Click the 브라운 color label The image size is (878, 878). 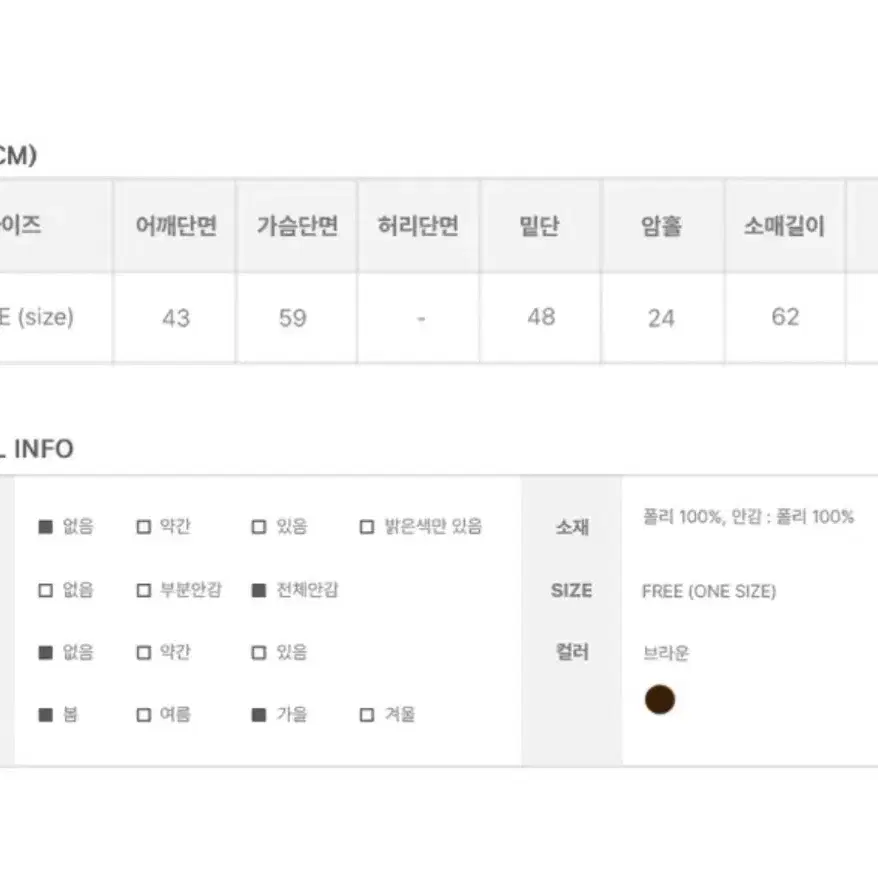pos(666,653)
